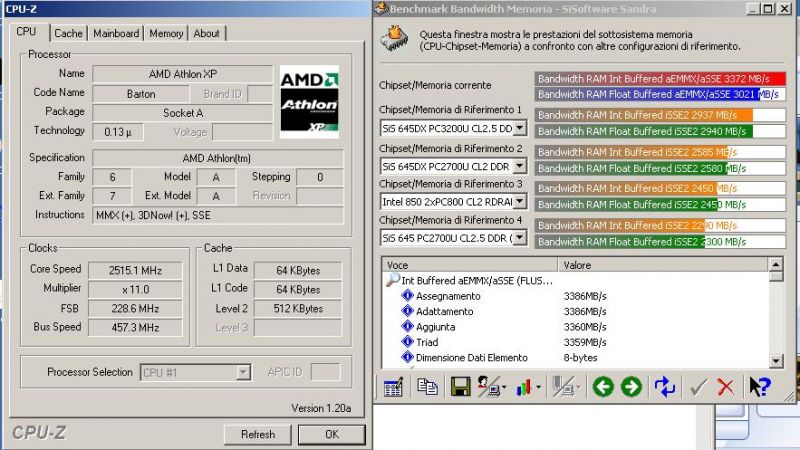Screen dimensions: 800x450
Task: Open the SiS 645DX PC2700U CL2 dropdown
Action: 519,166
